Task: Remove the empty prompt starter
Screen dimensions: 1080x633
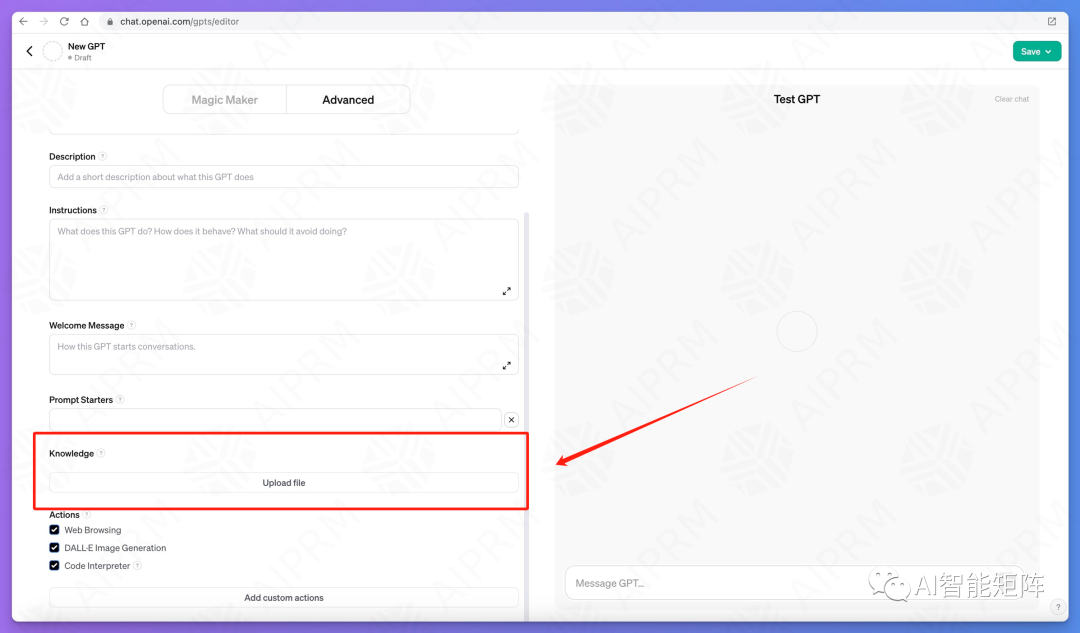Action: pyautogui.click(x=511, y=419)
